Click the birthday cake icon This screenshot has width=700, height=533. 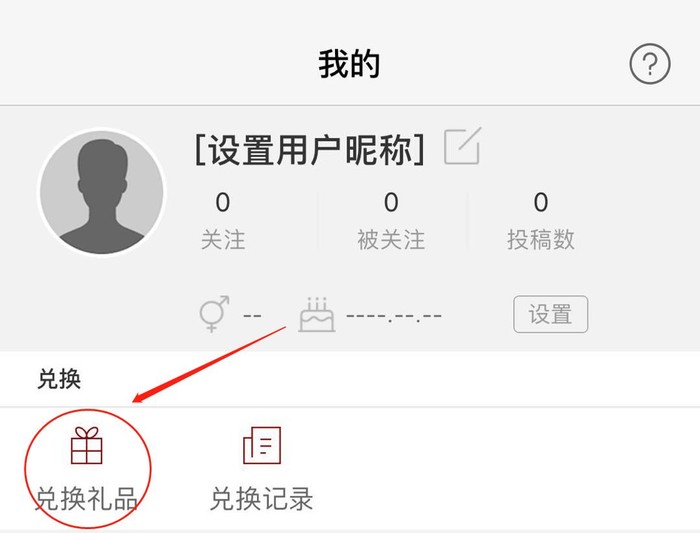pos(317,314)
